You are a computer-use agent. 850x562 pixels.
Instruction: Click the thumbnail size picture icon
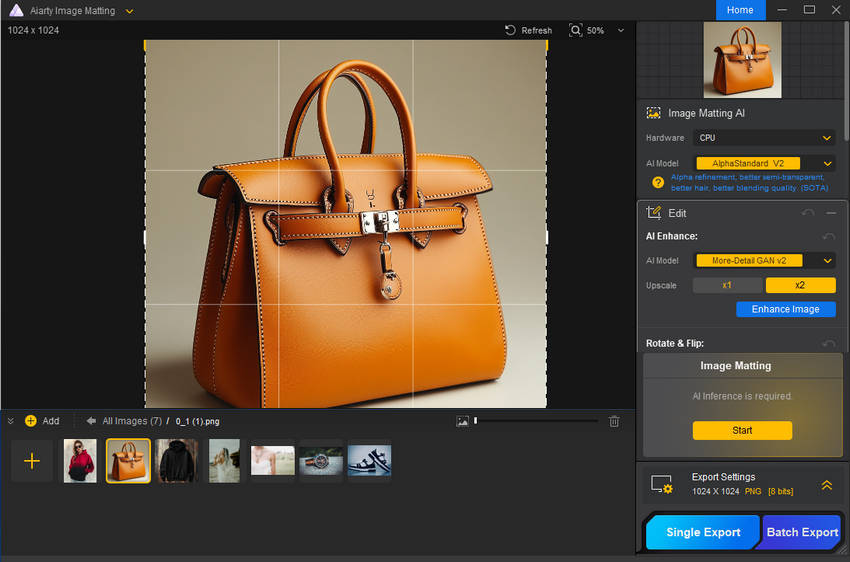(462, 422)
